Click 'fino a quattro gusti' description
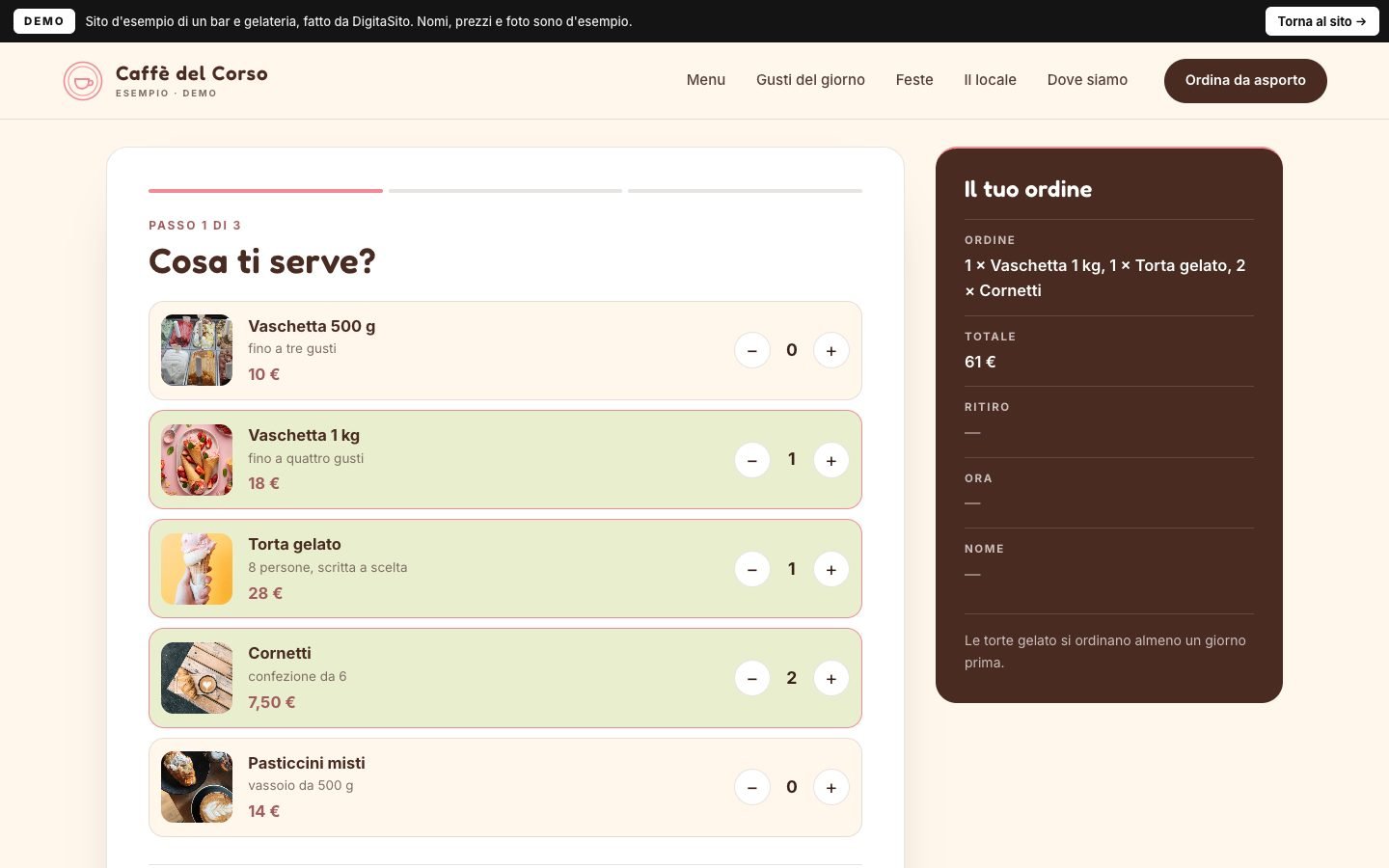Image resolution: width=1389 pixels, height=868 pixels. pos(306,458)
